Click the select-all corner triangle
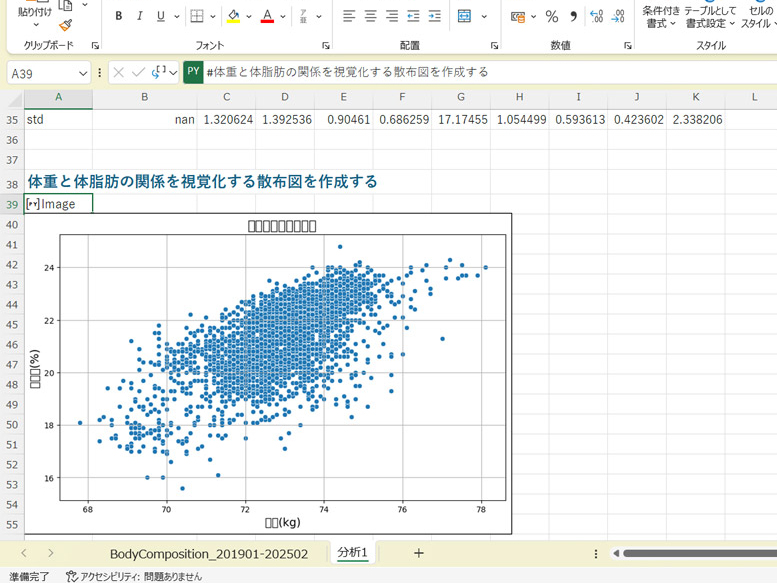Image resolution: width=777 pixels, height=583 pixels. tap(16, 100)
